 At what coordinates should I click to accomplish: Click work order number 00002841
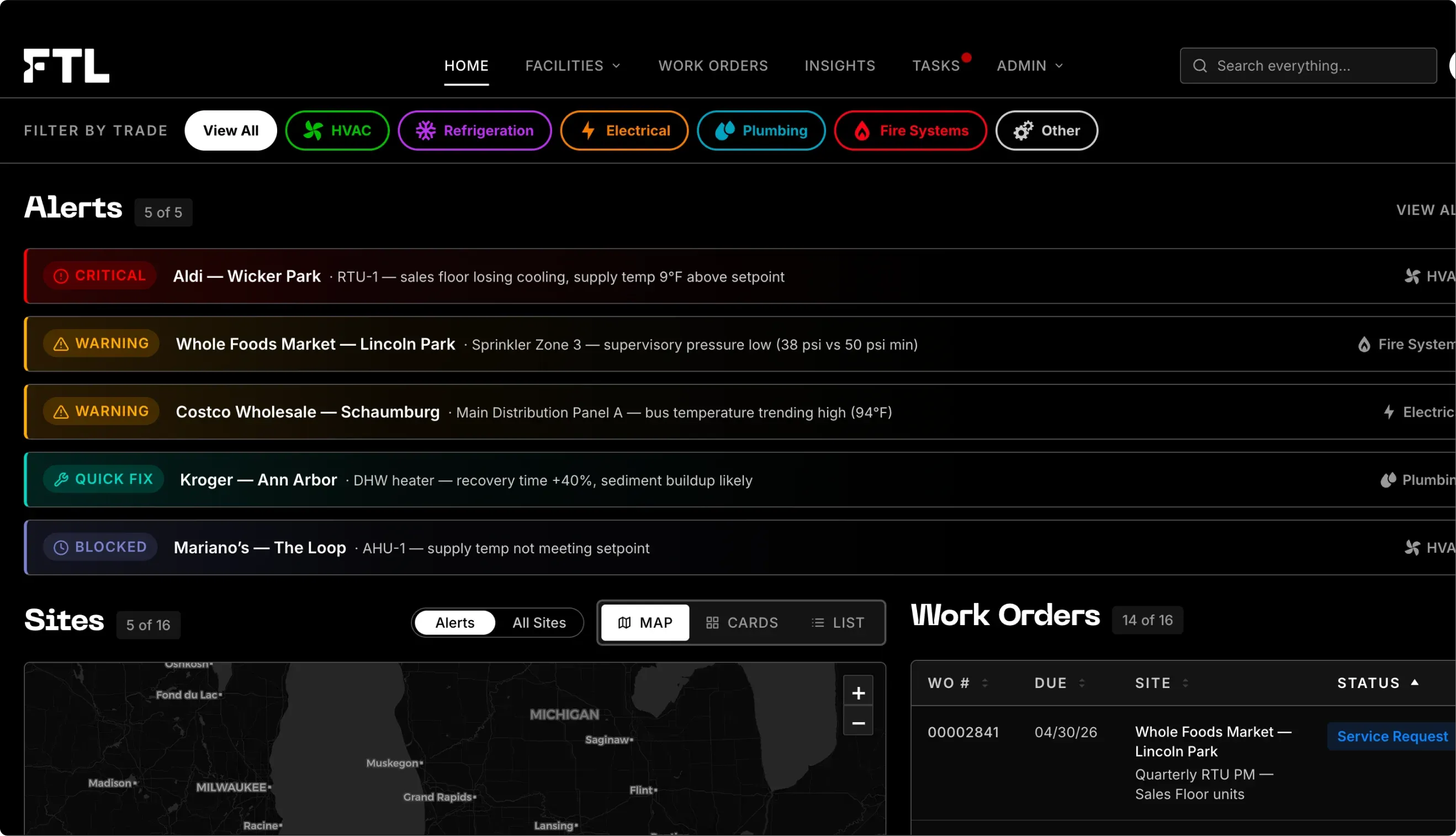tap(963, 732)
